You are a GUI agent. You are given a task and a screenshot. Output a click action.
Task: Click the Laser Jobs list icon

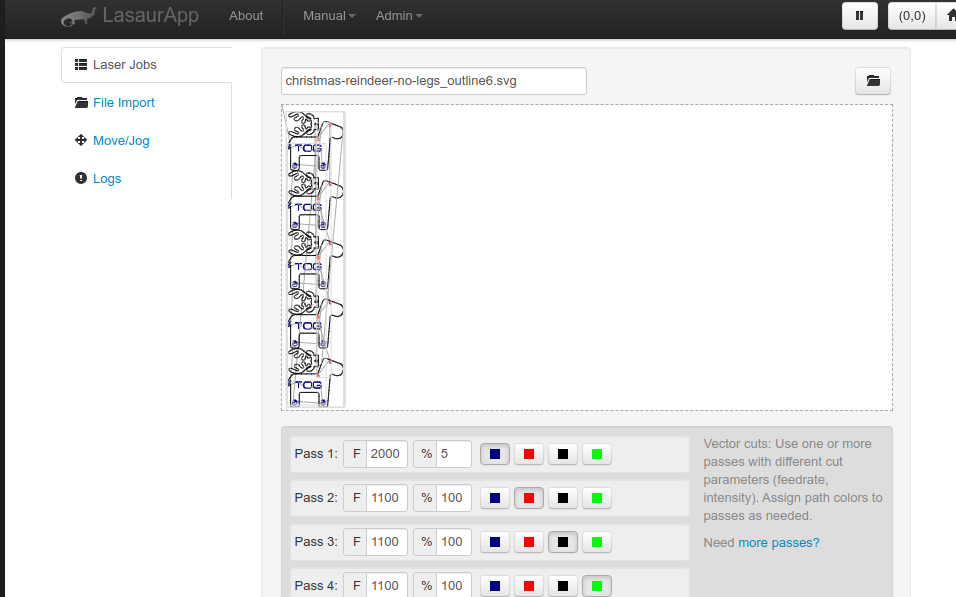[x=81, y=65]
